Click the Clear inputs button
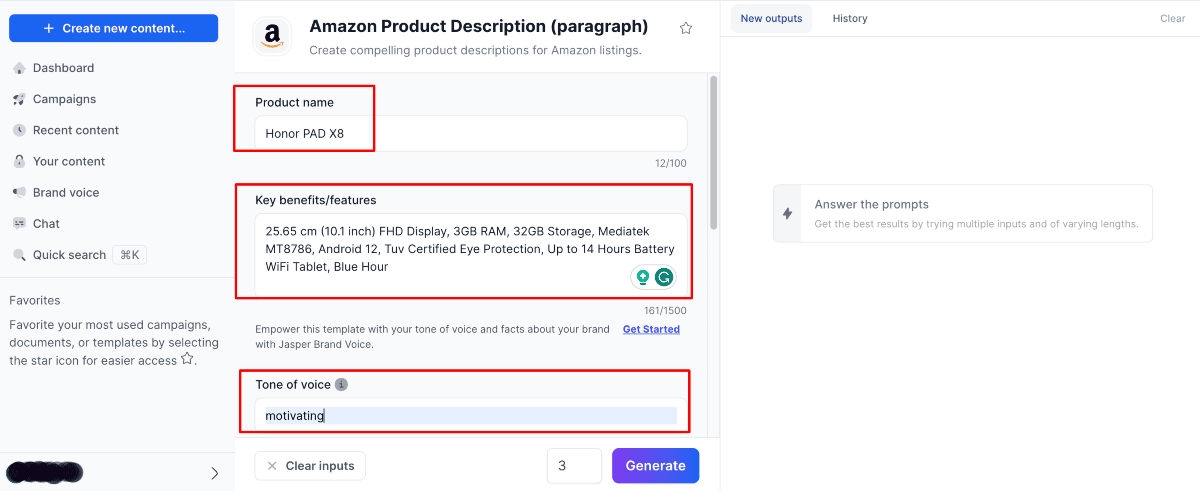Screen dimensions: 1200x491 pyautogui.click(x=310, y=466)
